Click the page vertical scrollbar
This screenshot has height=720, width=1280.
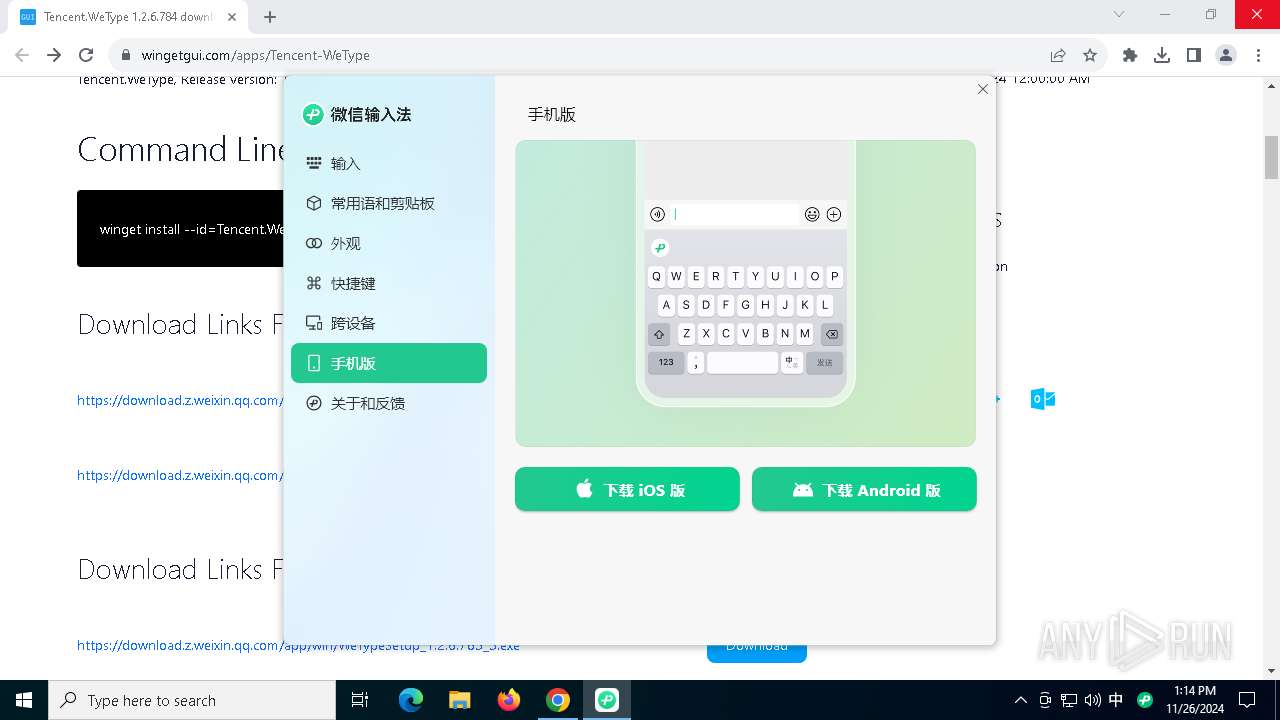[x=1272, y=157]
